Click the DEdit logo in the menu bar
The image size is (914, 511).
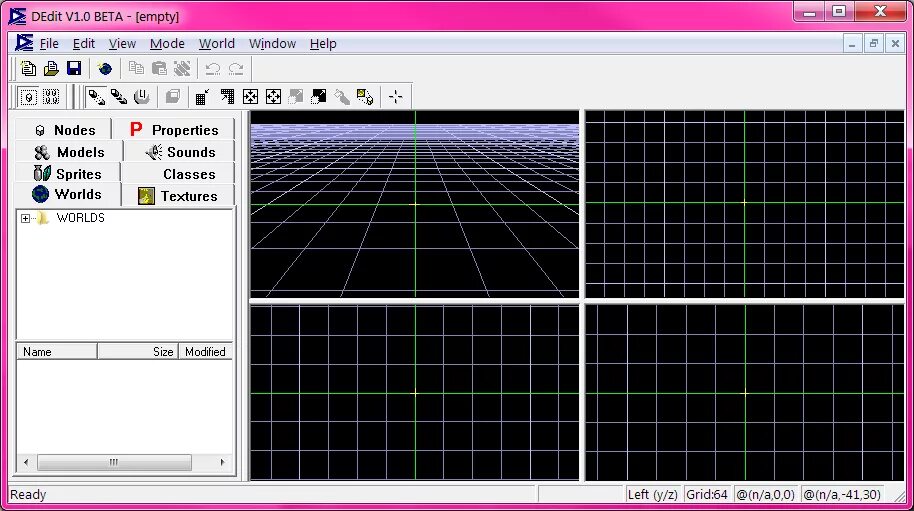(x=24, y=43)
